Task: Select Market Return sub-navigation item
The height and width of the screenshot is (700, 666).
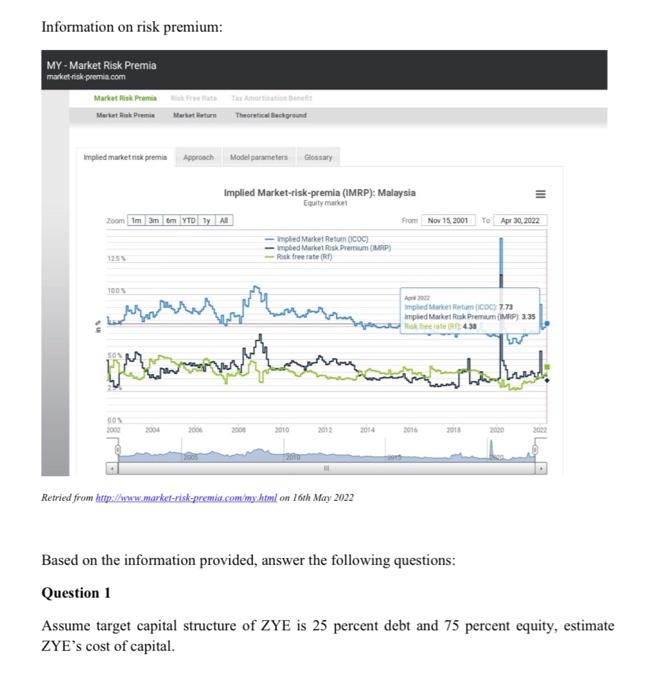Action: pos(195,115)
